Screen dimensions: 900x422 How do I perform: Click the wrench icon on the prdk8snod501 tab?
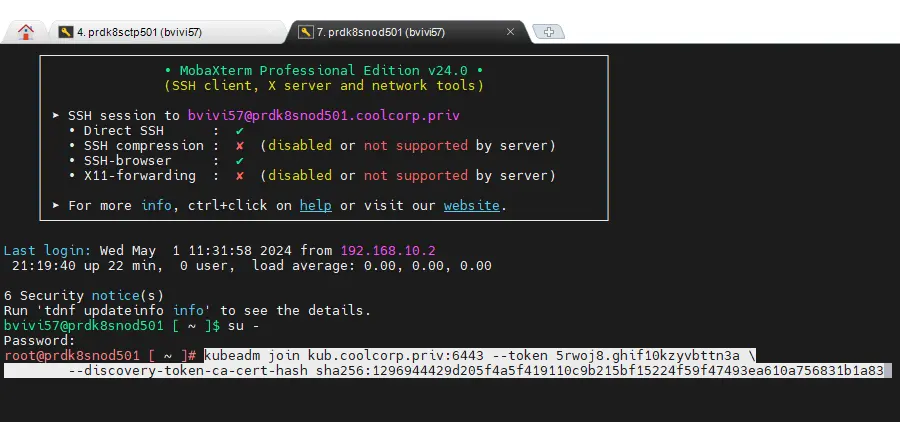304,32
